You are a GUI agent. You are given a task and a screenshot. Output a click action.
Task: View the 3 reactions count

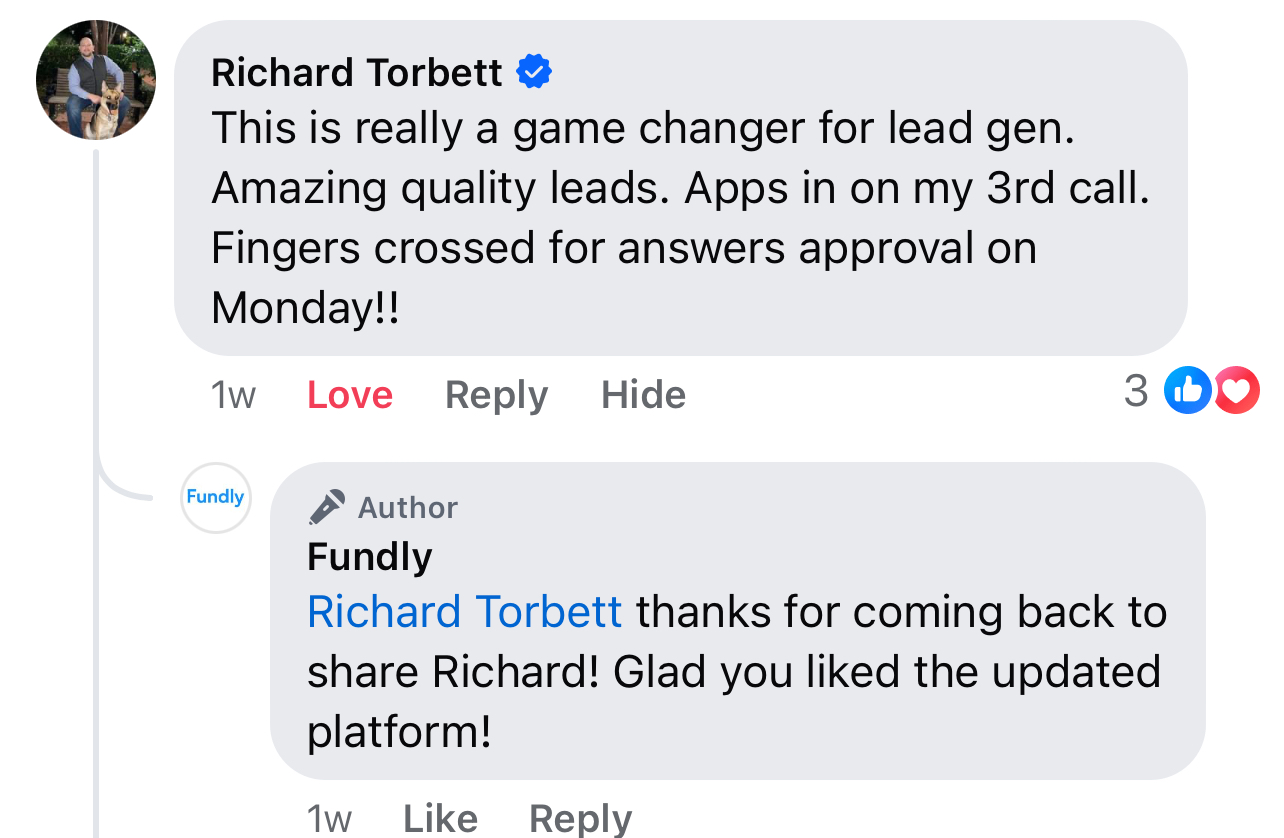(x=1136, y=390)
